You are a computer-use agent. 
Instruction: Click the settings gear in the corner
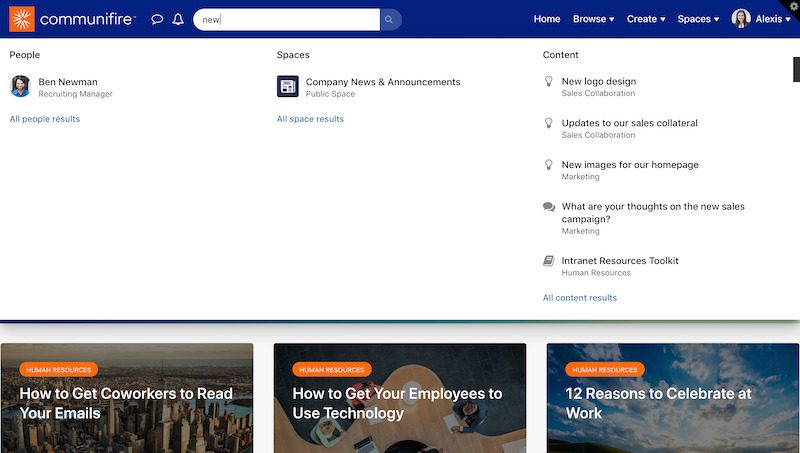[x=794, y=6]
